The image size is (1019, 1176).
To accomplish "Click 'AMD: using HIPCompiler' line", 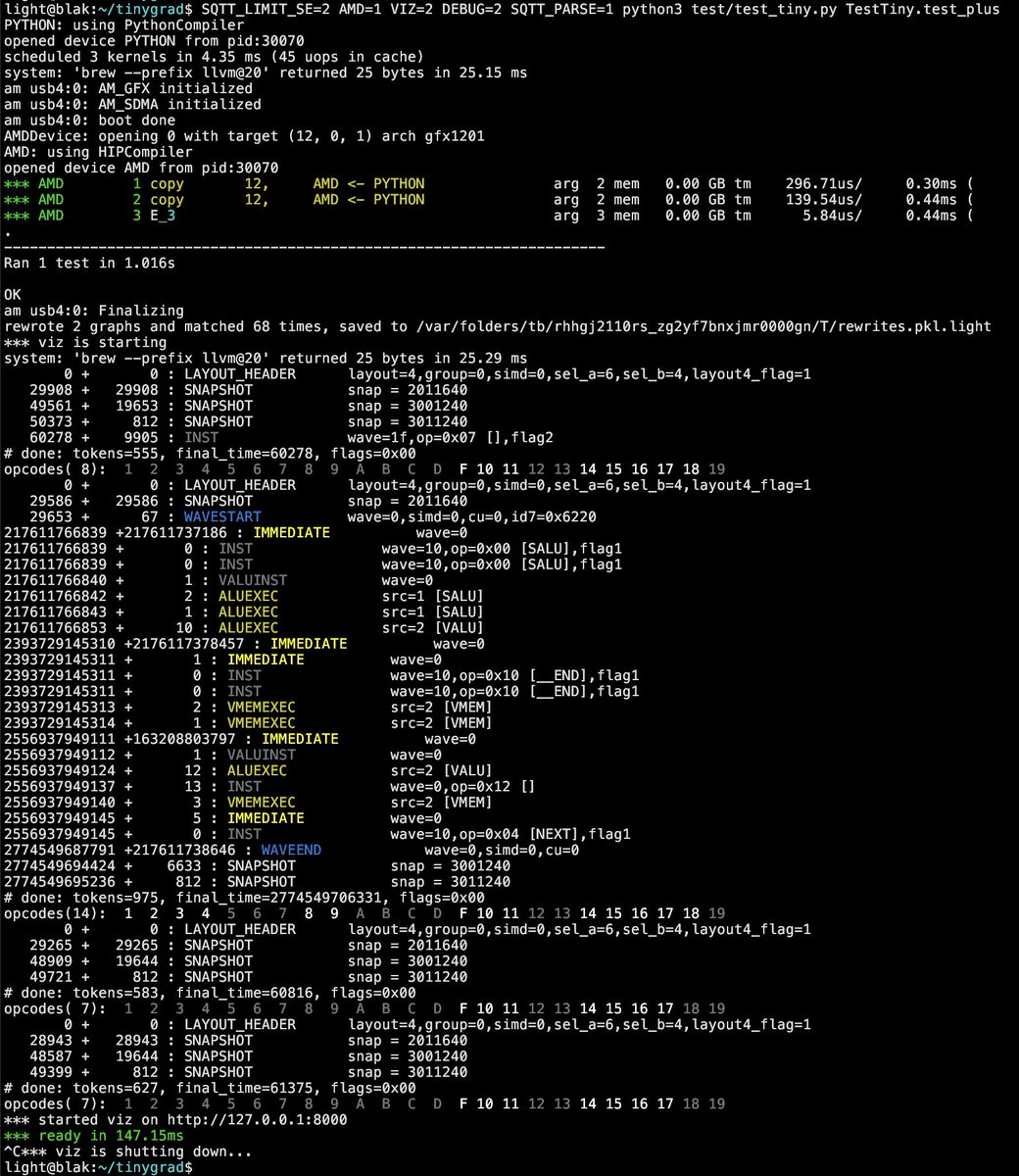I will [98, 152].
